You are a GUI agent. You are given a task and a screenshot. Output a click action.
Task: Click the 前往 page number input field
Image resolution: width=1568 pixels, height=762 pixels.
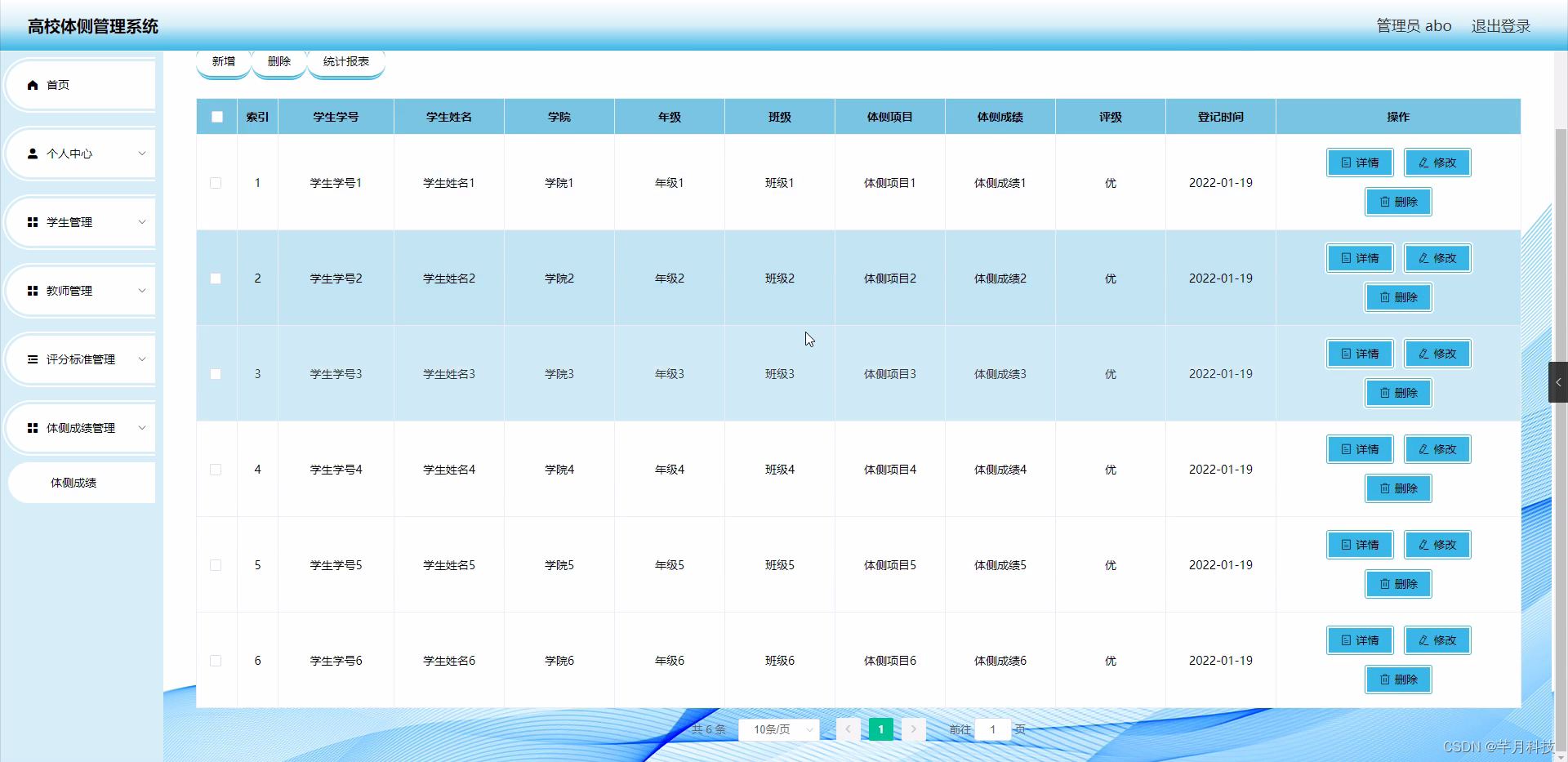(x=993, y=729)
